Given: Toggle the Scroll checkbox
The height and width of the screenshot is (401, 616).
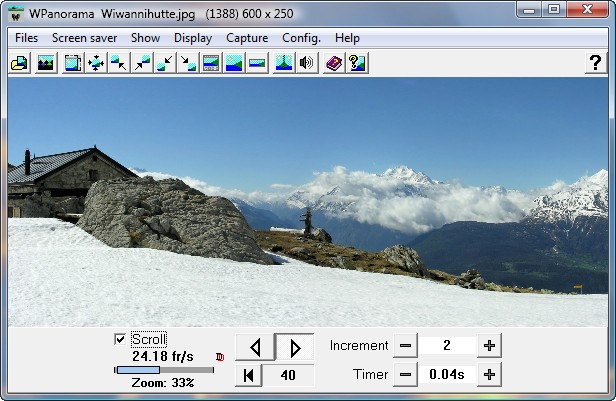Looking at the screenshot, I should tap(121, 339).
